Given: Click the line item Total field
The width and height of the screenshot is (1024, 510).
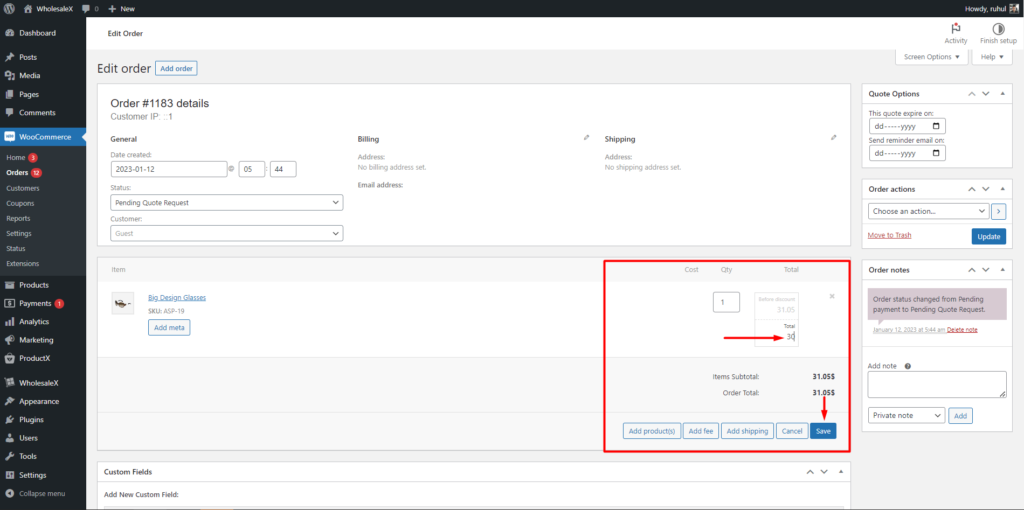Looking at the screenshot, I should [777, 337].
